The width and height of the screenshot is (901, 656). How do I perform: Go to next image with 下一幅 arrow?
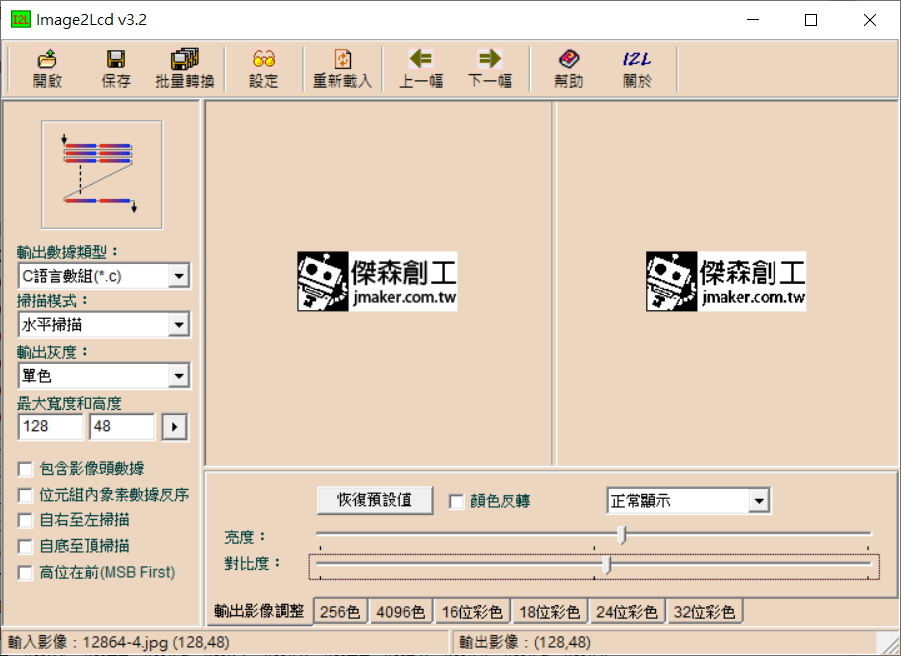pyautogui.click(x=490, y=68)
